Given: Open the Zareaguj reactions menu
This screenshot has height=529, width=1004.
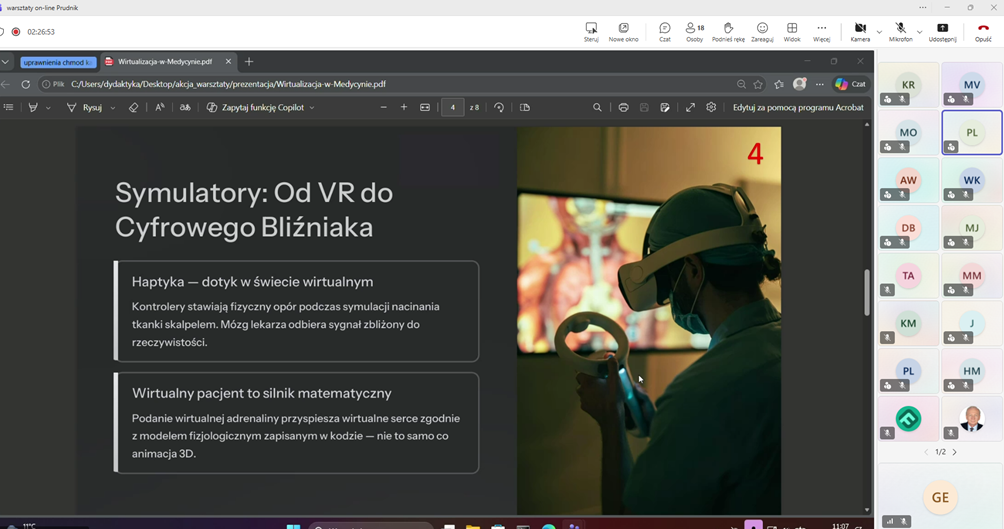Looking at the screenshot, I should click(x=762, y=28).
